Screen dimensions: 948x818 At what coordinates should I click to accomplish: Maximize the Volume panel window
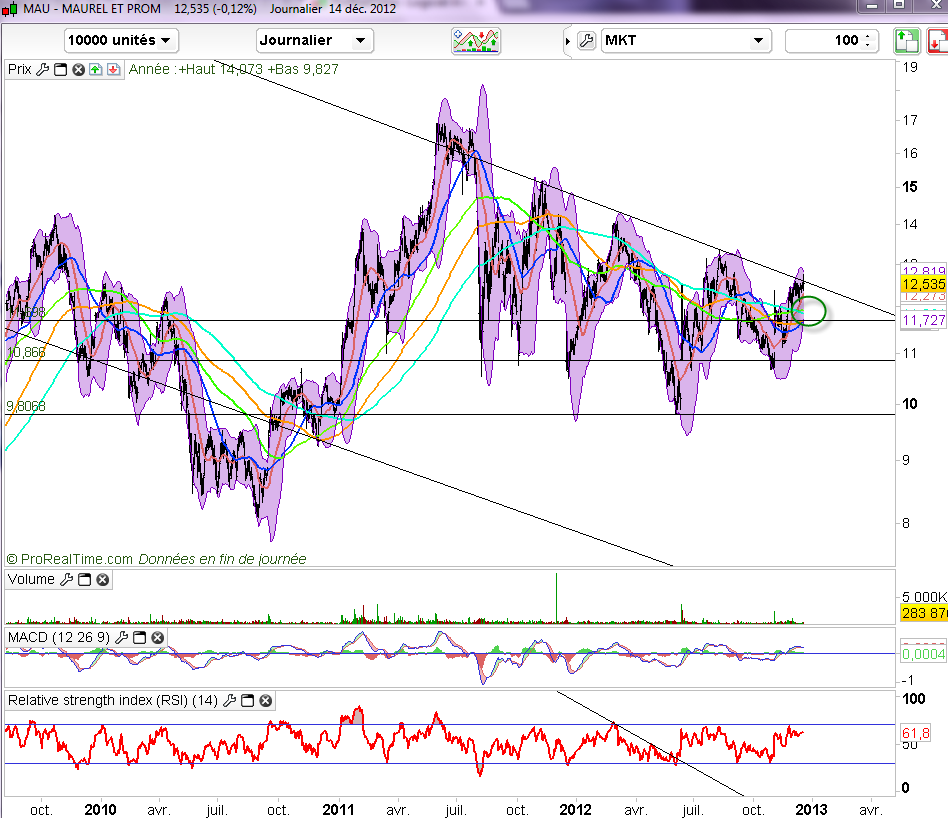point(84,579)
